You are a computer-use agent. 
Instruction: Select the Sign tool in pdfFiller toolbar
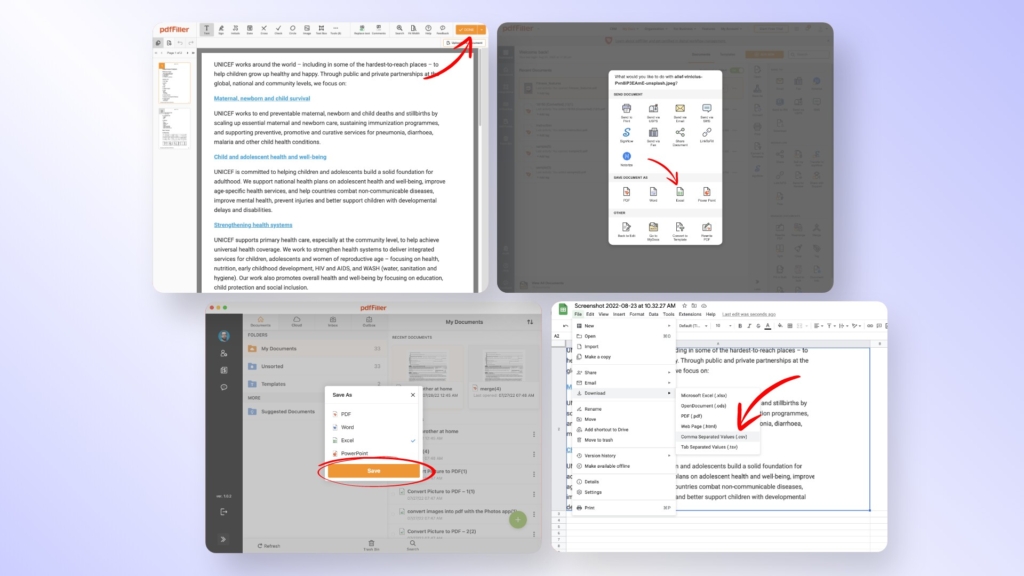coord(221,30)
